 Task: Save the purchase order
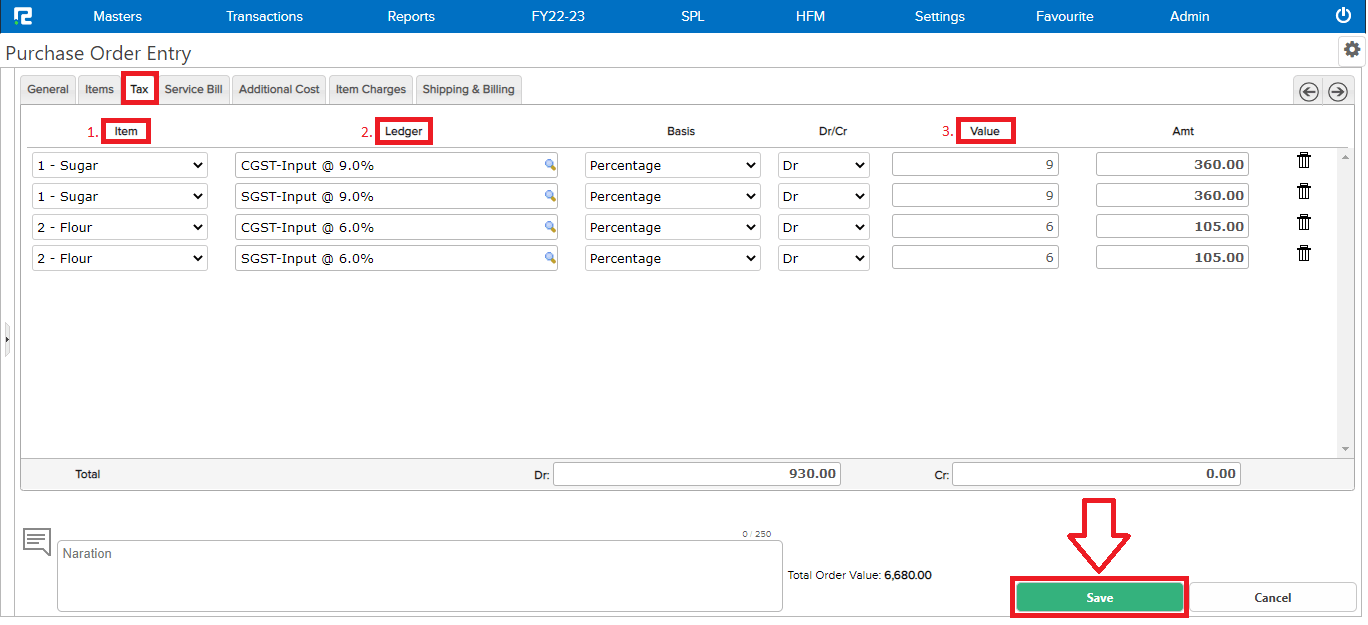[x=1099, y=597]
